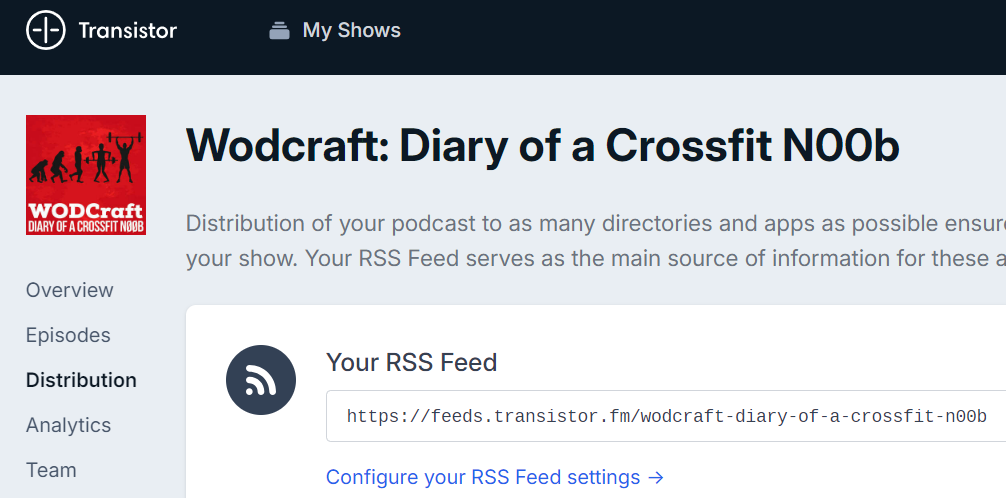Click the arrow after Configure RSS settings
1006x498 pixels.
point(656,477)
